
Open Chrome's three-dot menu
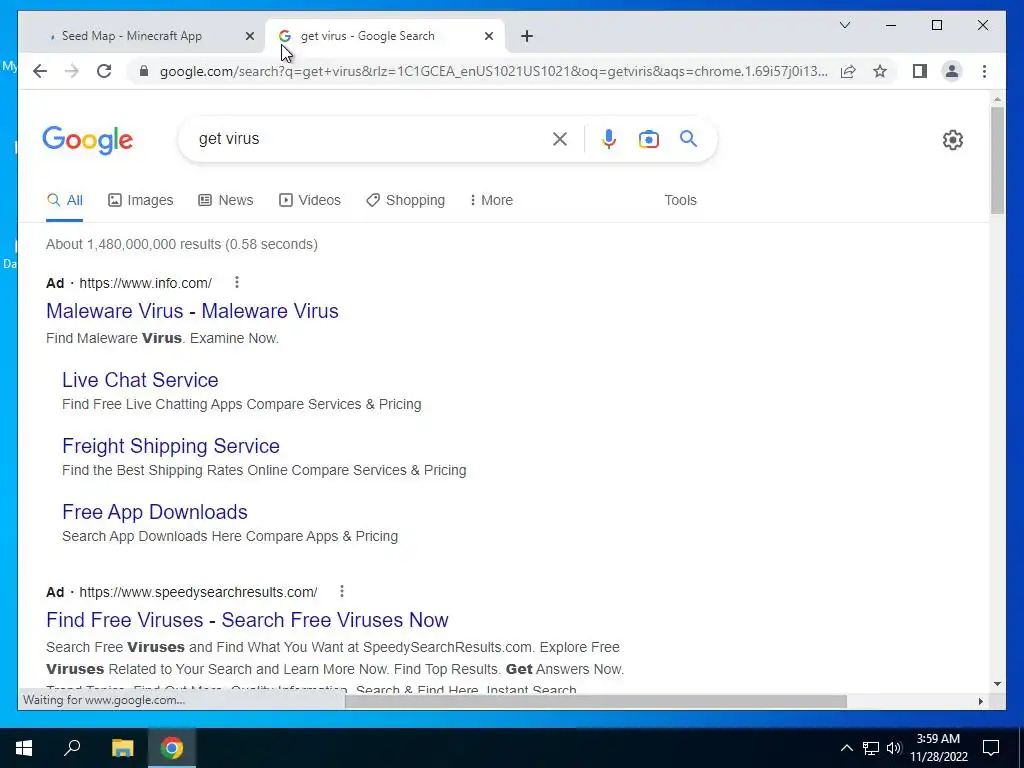coord(984,71)
